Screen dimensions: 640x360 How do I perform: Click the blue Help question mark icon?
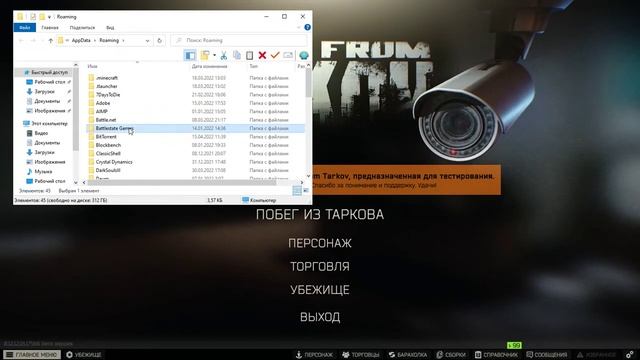pyautogui.click(x=307, y=27)
